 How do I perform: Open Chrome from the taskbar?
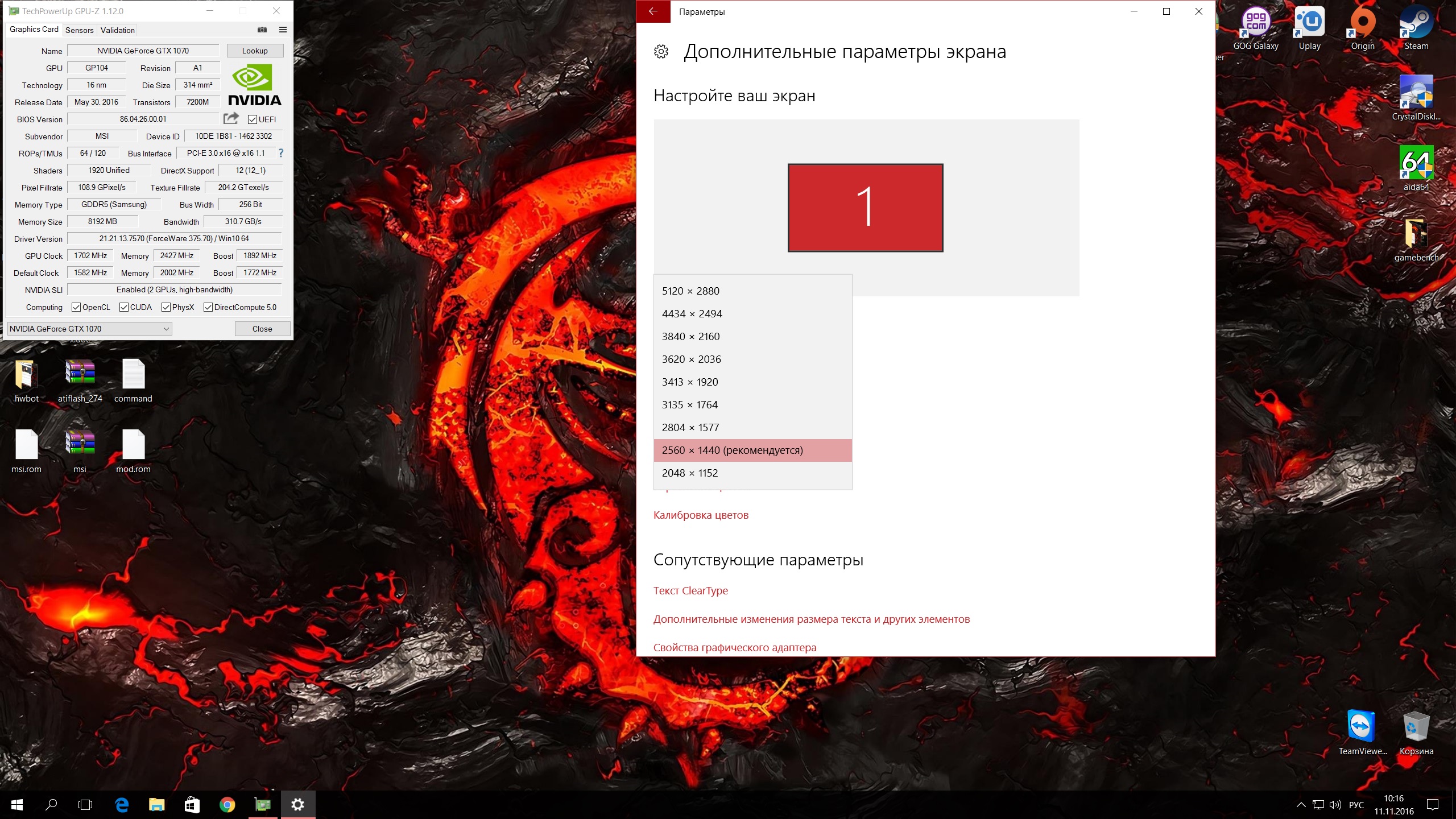pos(227,804)
